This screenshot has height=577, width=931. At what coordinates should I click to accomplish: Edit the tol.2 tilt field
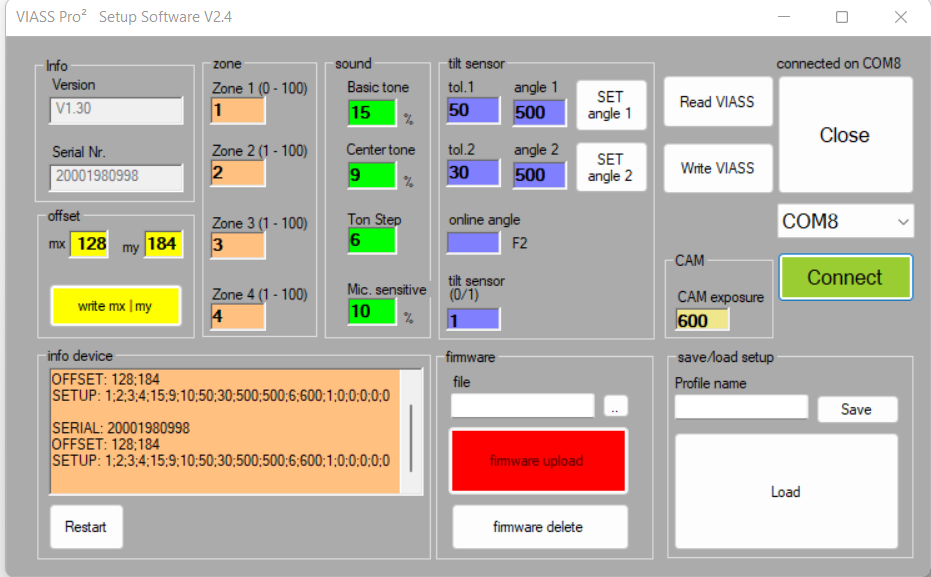pyautogui.click(x=473, y=173)
